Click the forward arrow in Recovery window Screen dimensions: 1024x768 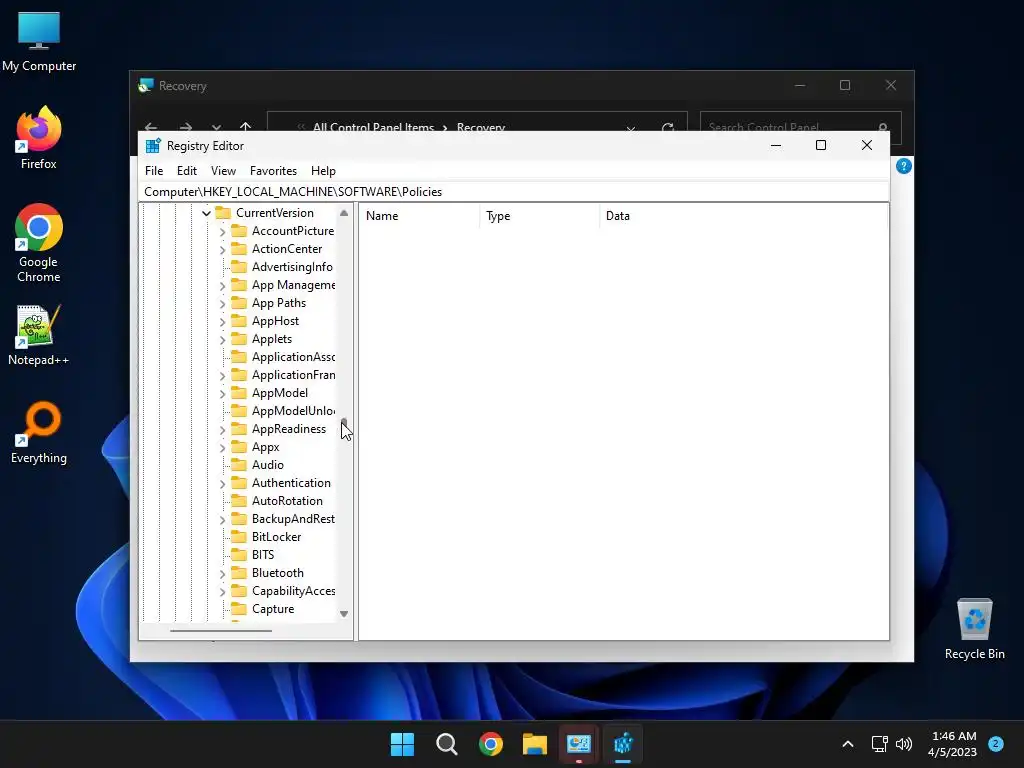(x=185, y=127)
